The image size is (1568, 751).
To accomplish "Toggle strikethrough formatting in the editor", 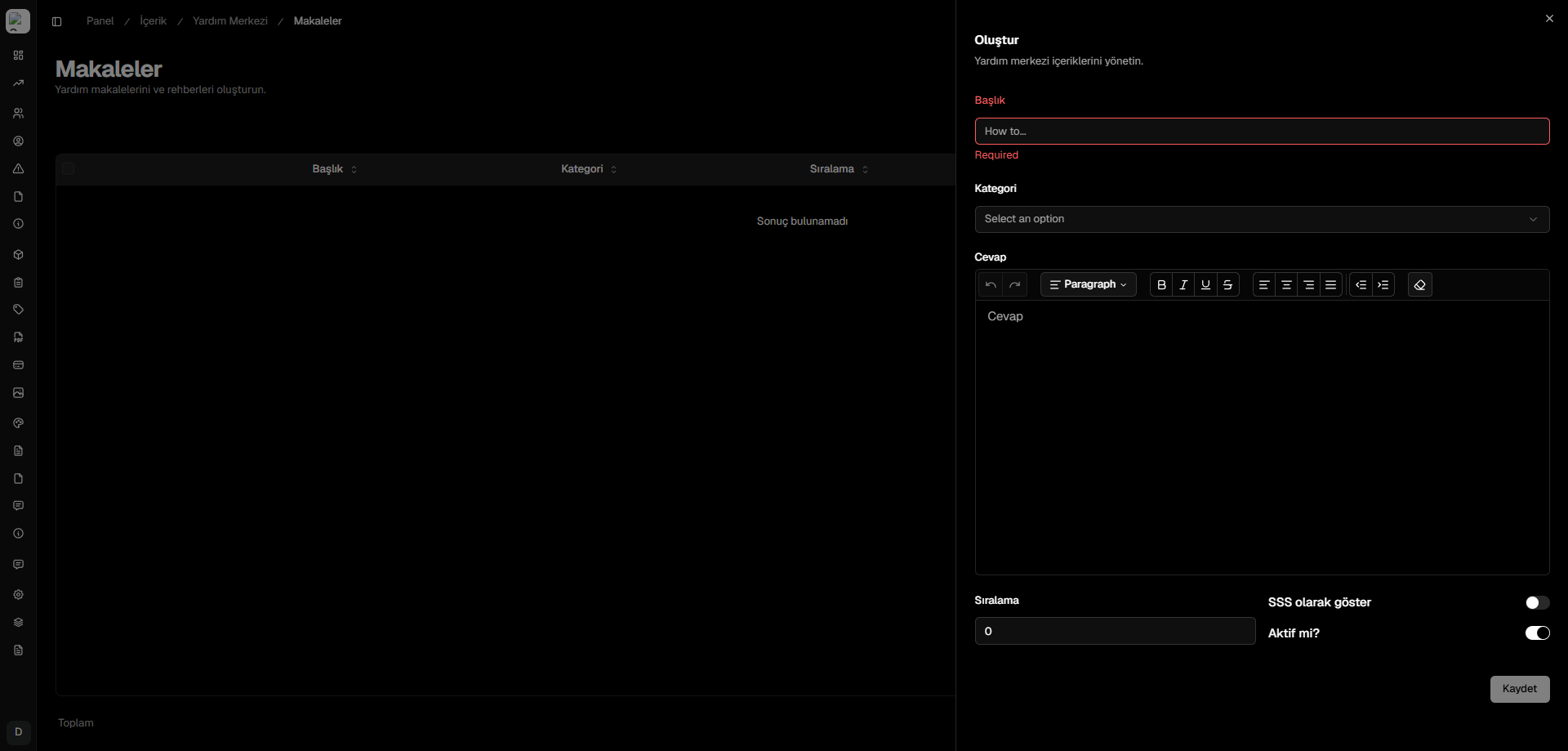I will coord(1227,284).
